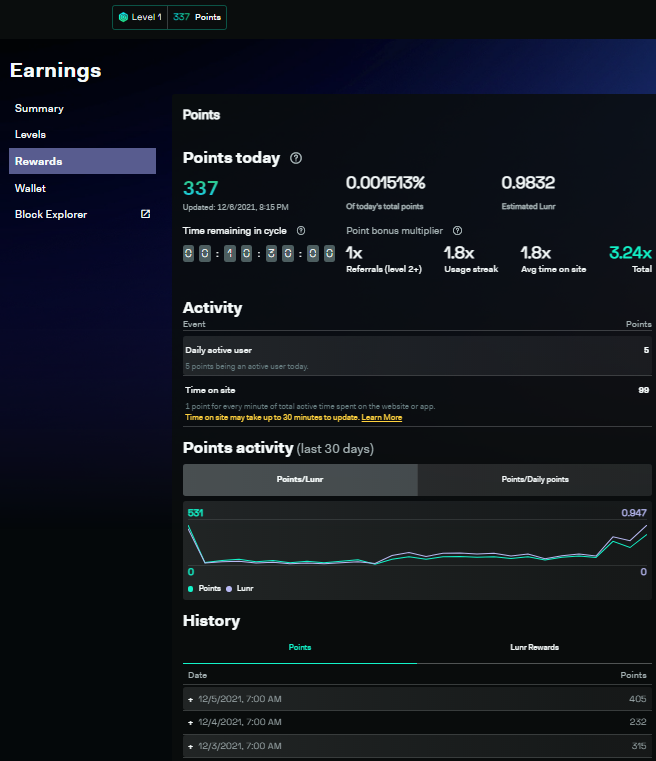Click the Points today help icon
Screen dimensions: 656x761
[296, 158]
